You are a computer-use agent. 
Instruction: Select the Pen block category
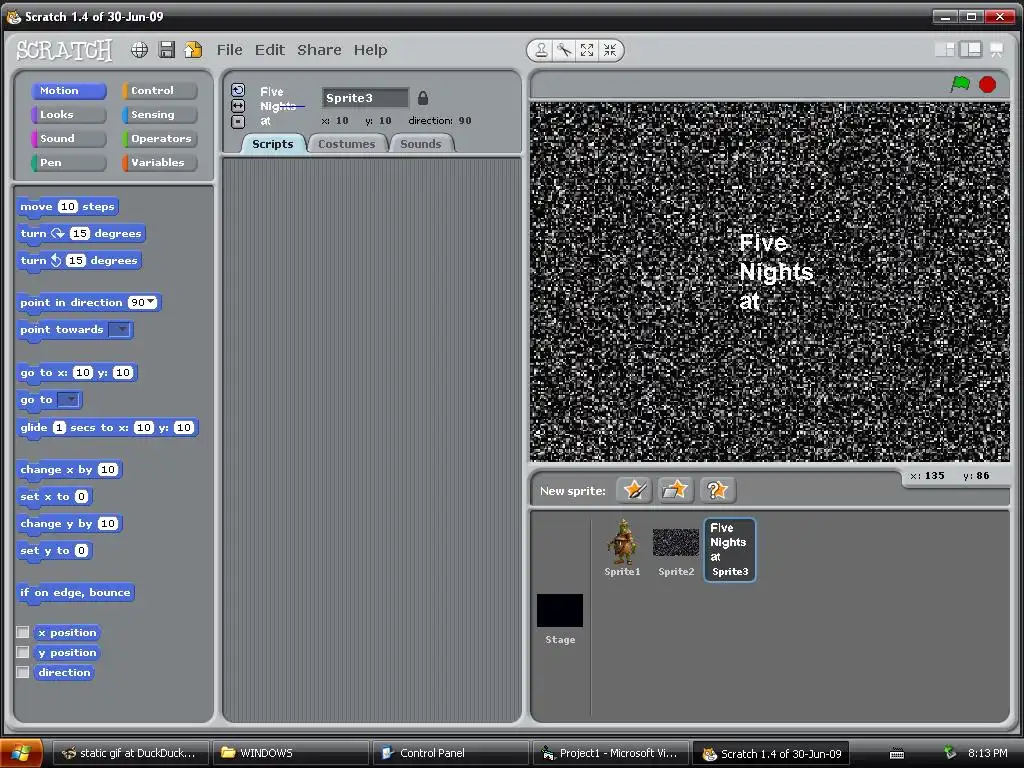pyautogui.click(x=69, y=163)
